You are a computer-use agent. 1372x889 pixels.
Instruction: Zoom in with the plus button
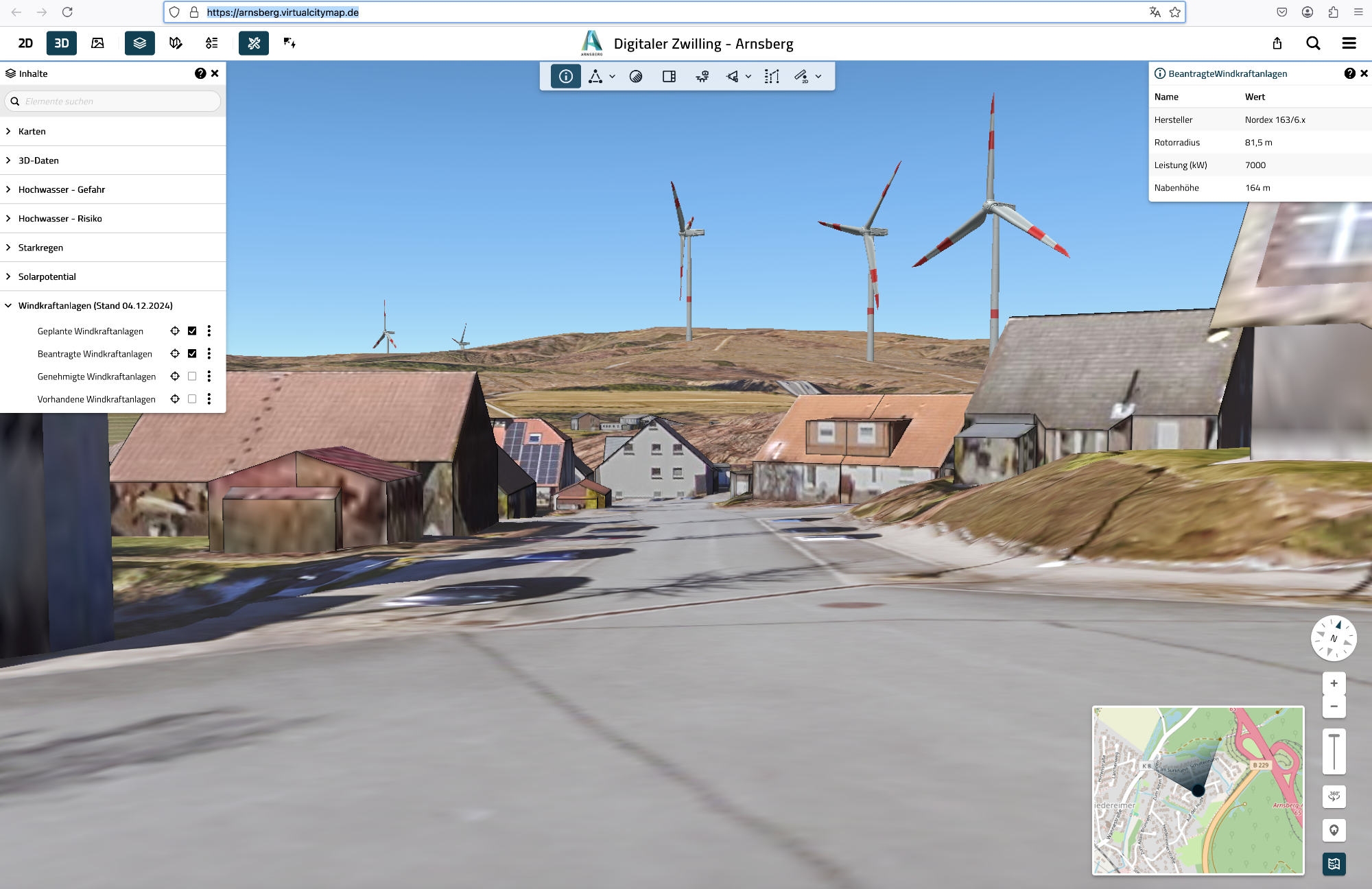pyautogui.click(x=1334, y=683)
